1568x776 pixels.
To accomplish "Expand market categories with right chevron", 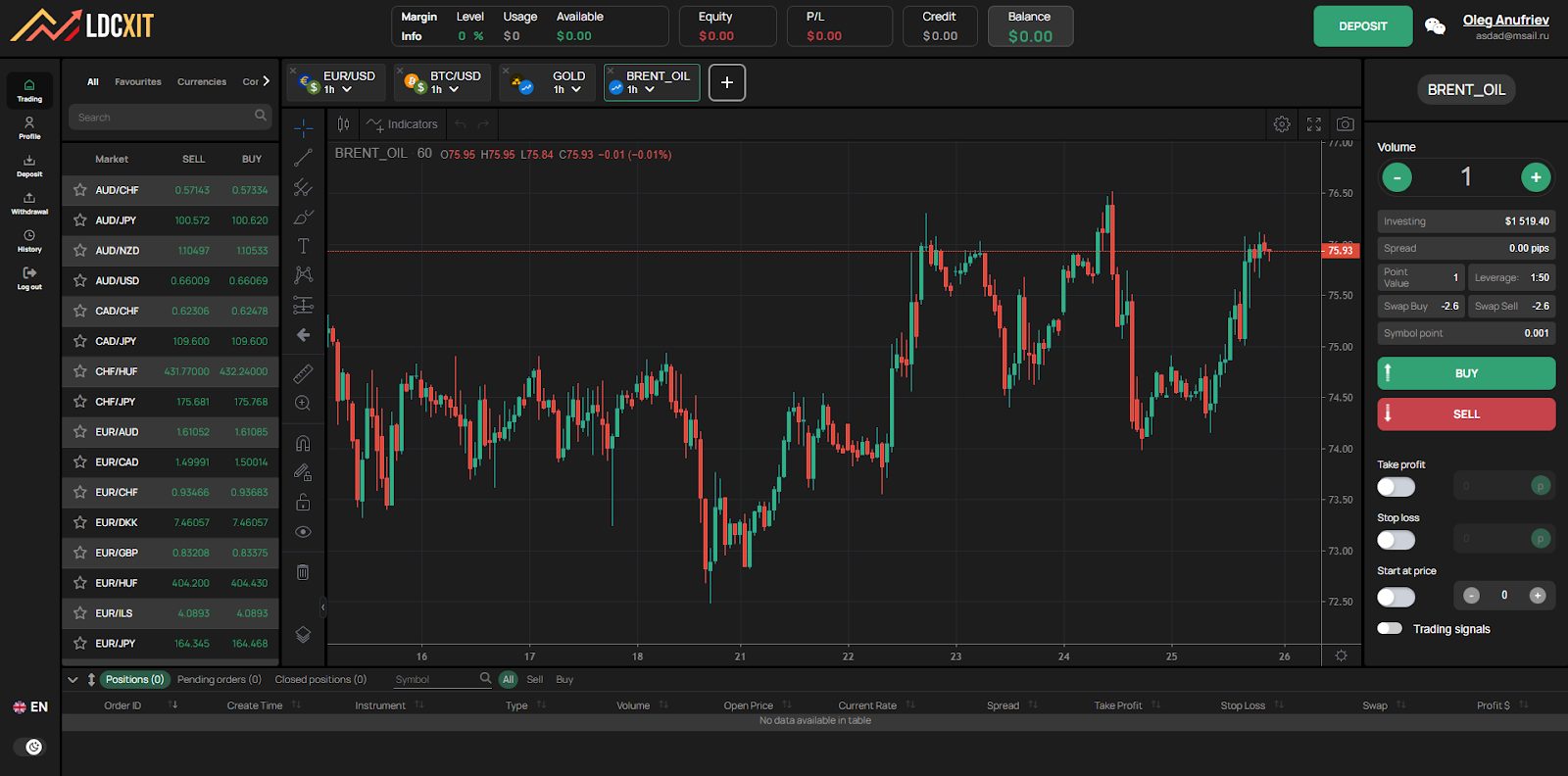I will [x=266, y=81].
